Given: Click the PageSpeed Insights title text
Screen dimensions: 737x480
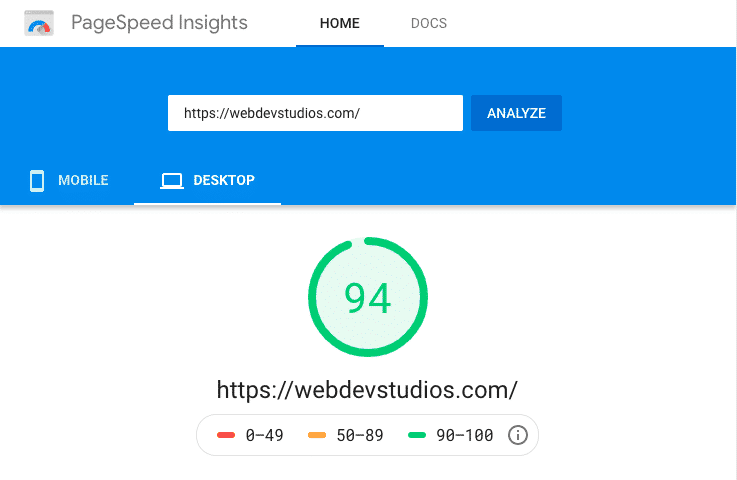Looking at the screenshot, I should coord(159,23).
